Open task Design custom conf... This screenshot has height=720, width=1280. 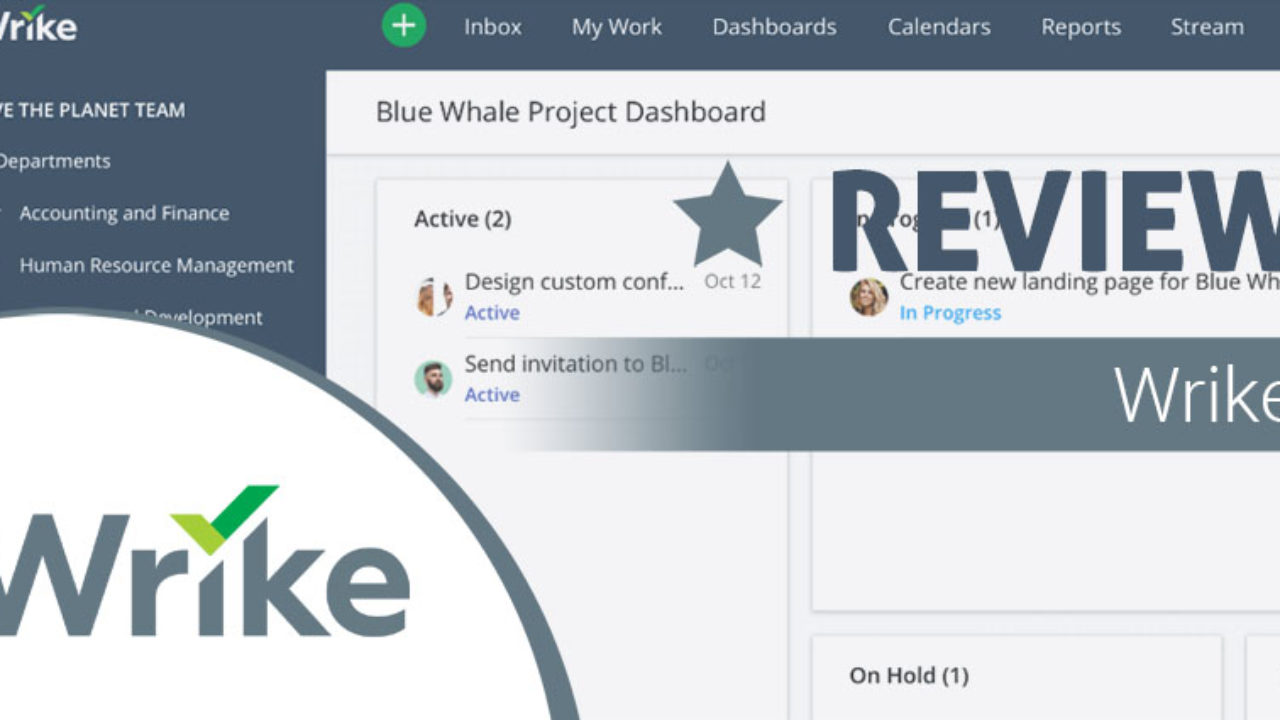[575, 282]
